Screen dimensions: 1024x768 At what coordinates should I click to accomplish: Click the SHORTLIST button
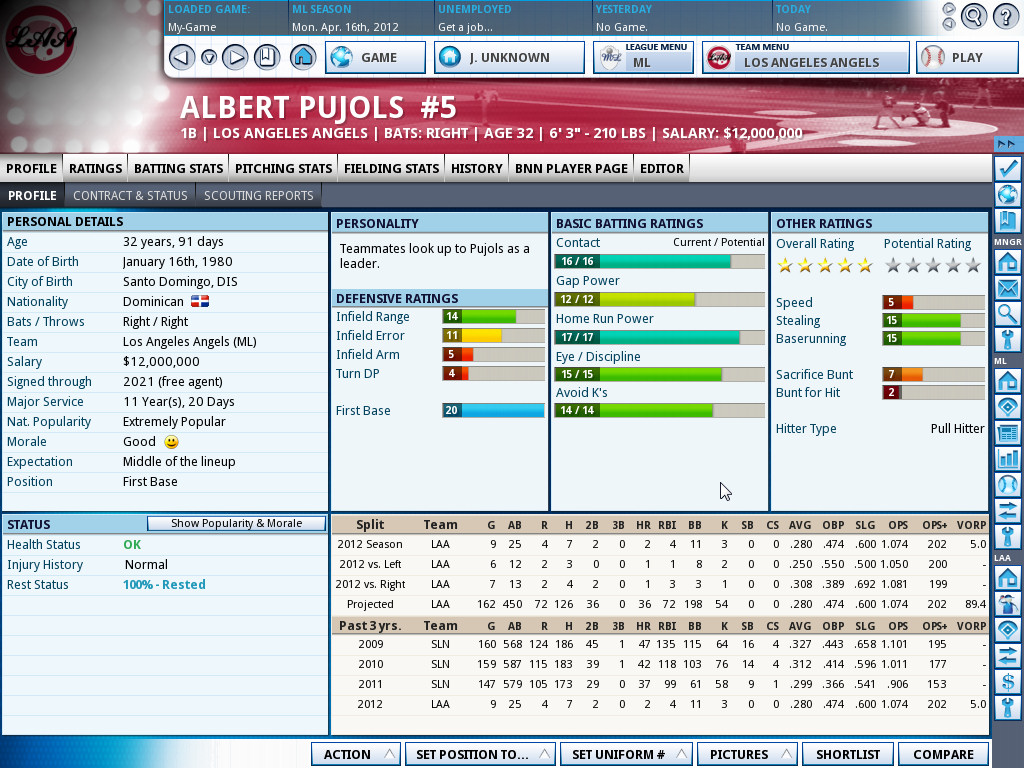pyautogui.click(x=848, y=754)
